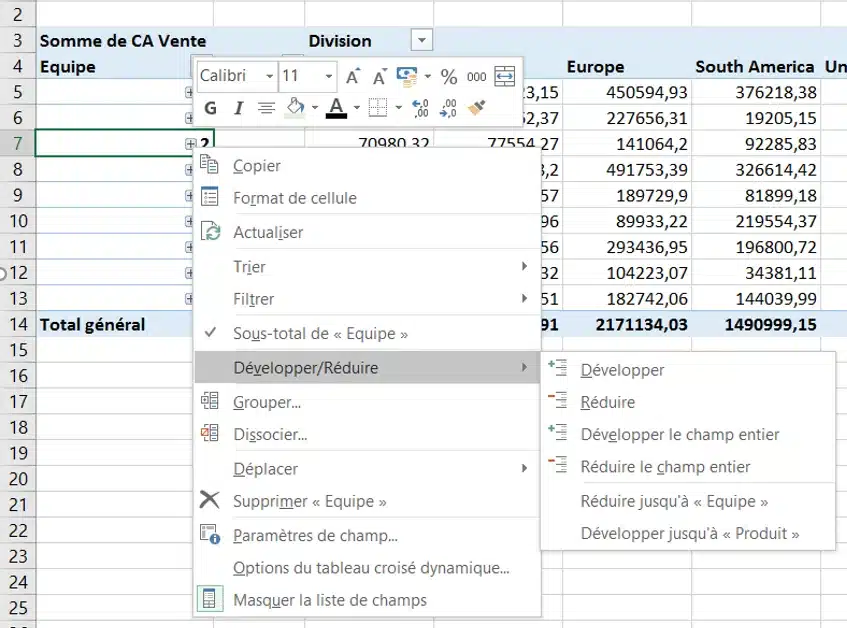Select cell with value 450594,93

627,92
